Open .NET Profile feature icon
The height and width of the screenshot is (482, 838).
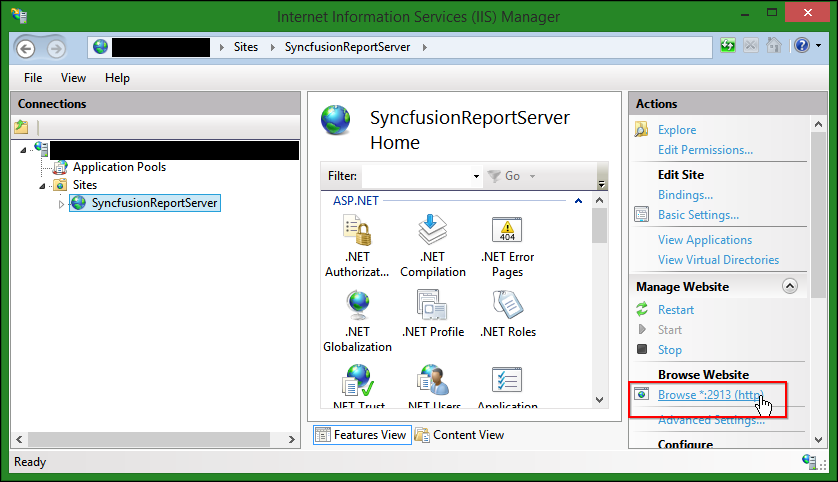(432, 305)
